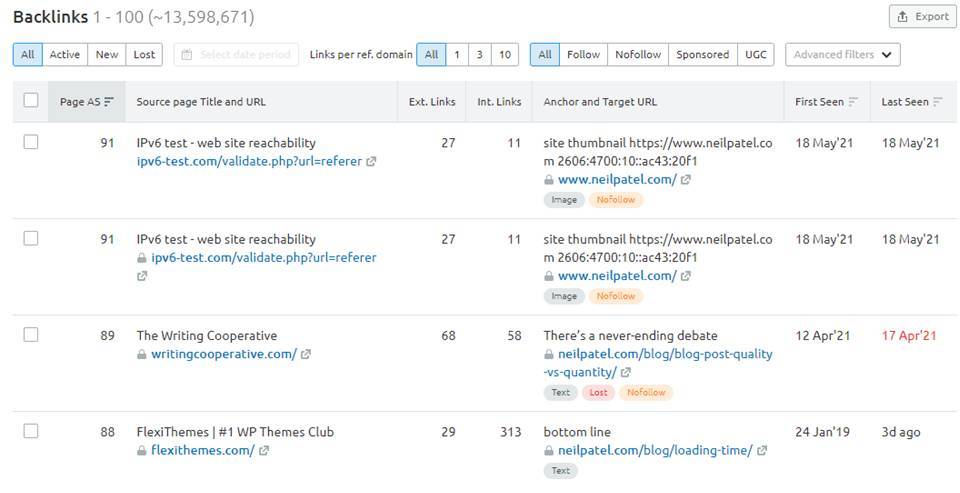Click the Export button

click(x=922, y=17)
